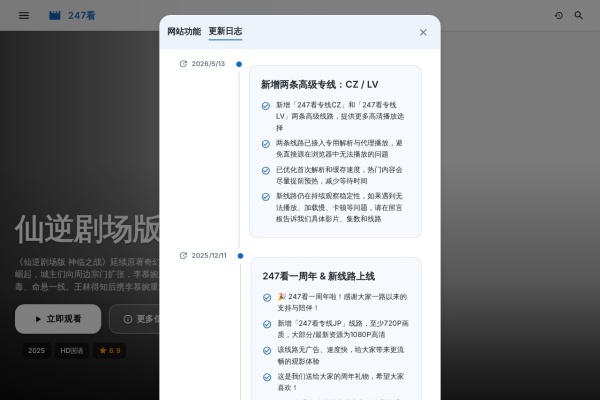
Task: Click the 2025 year tag
Action: 36,351
